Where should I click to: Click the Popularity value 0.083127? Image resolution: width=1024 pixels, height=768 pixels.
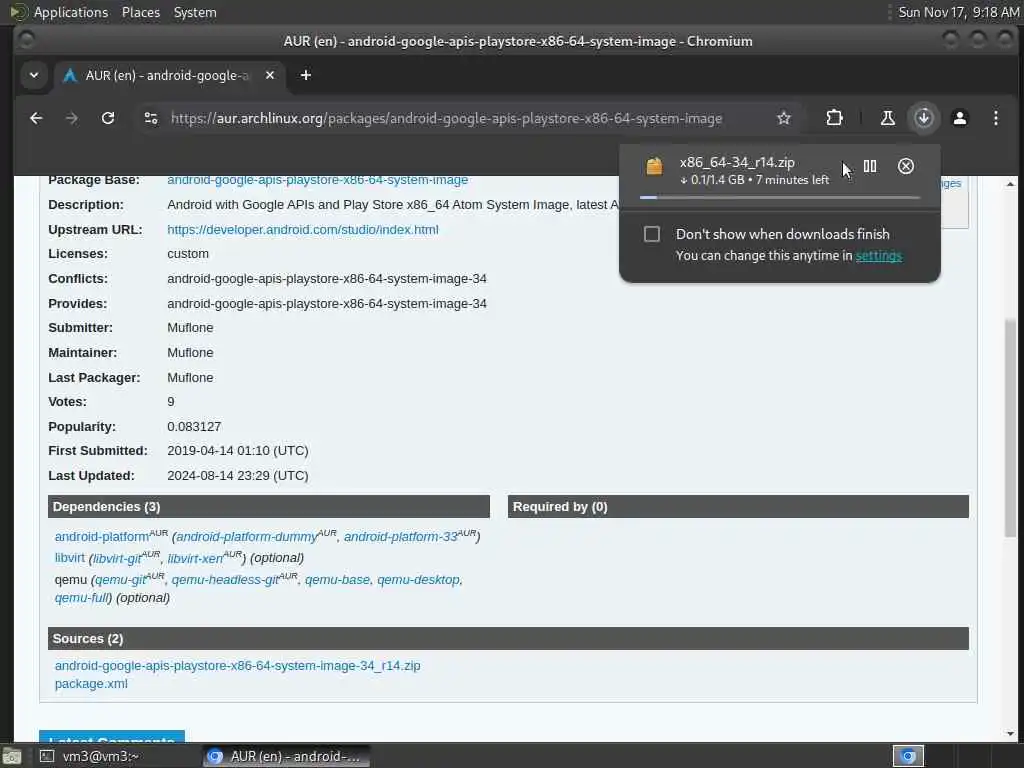[194, 426]
